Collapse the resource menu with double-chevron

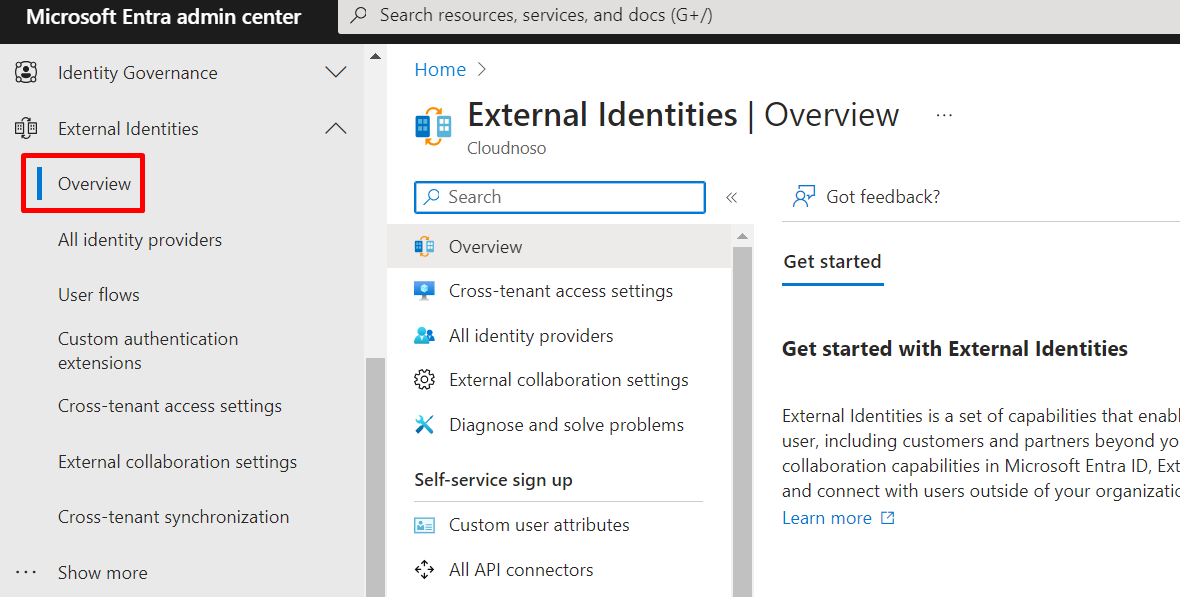[731, 197]
